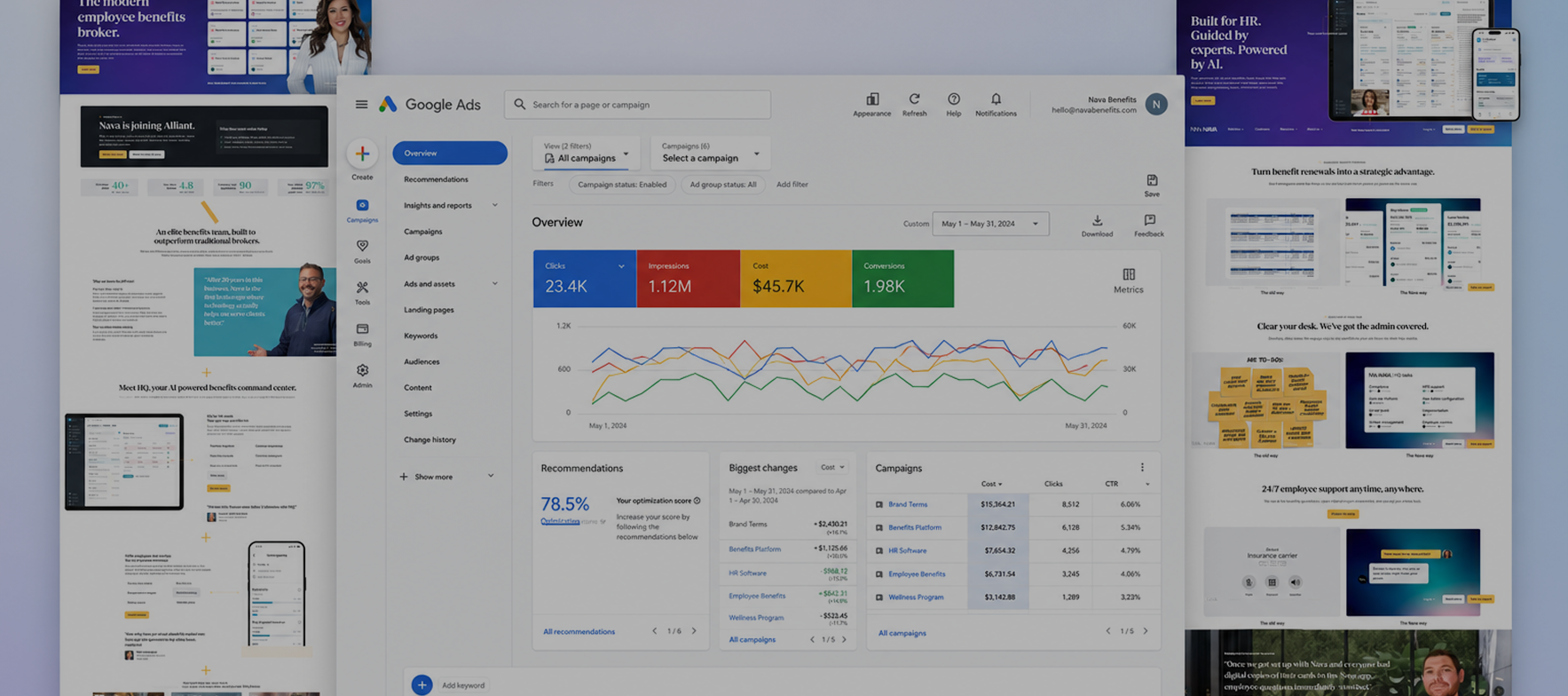Open Recommendations in navigation menu
The image size is (1568, 696).
(436, 179)
